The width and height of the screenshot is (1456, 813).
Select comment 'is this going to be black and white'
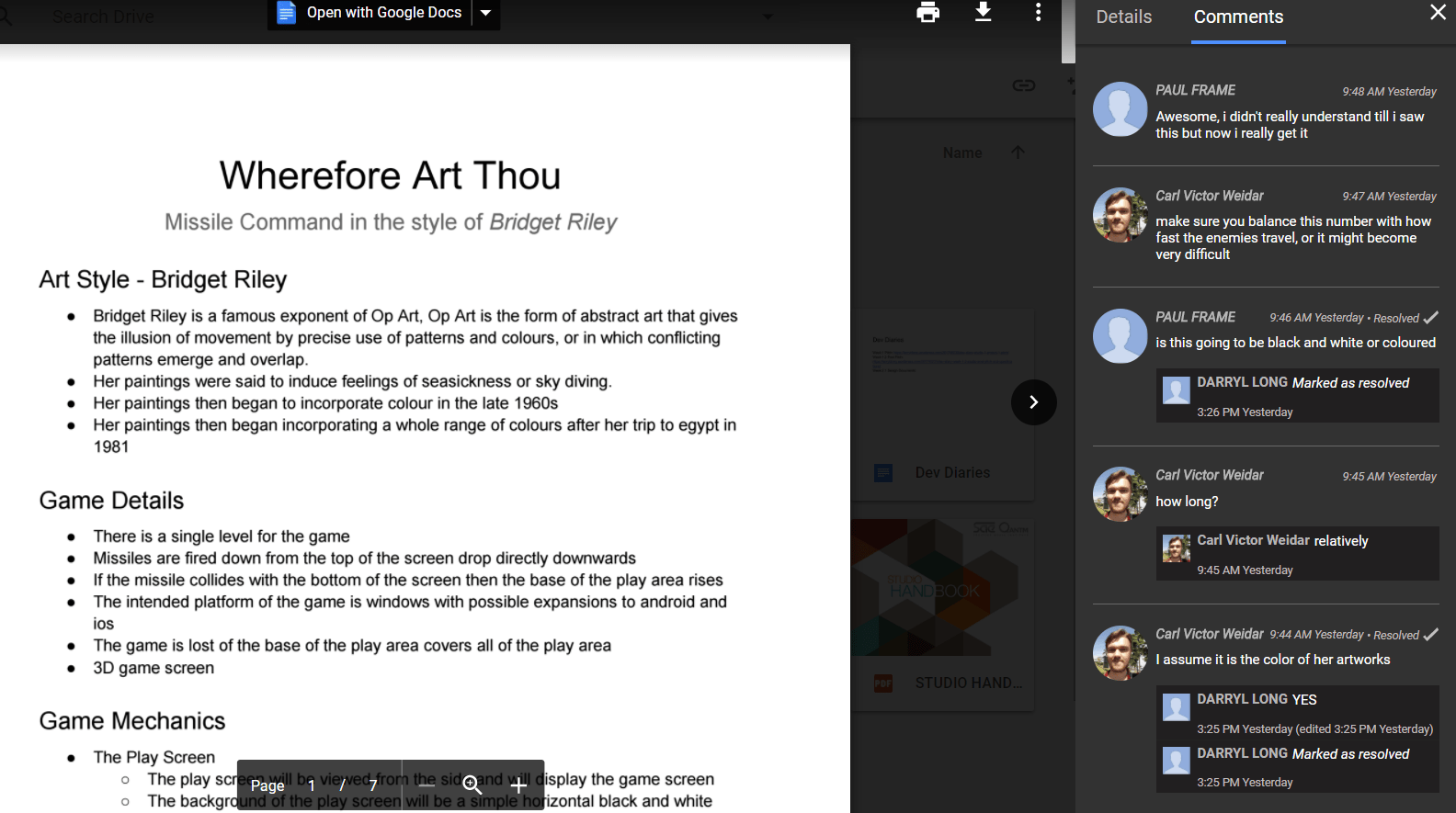coord(1295,343)
